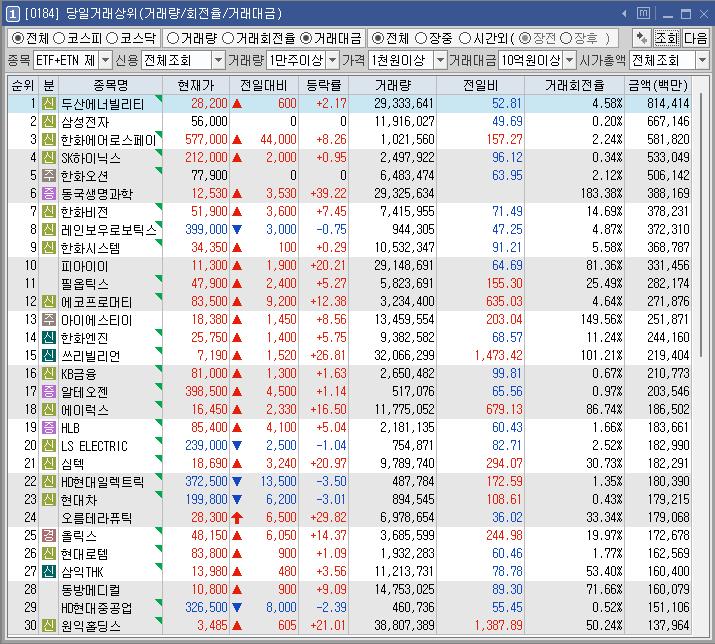Image resolution: width=715 pixels, height=644 pixels.
Task: Click the SK하이닉스 stock name
Action: tap(91, 158)
